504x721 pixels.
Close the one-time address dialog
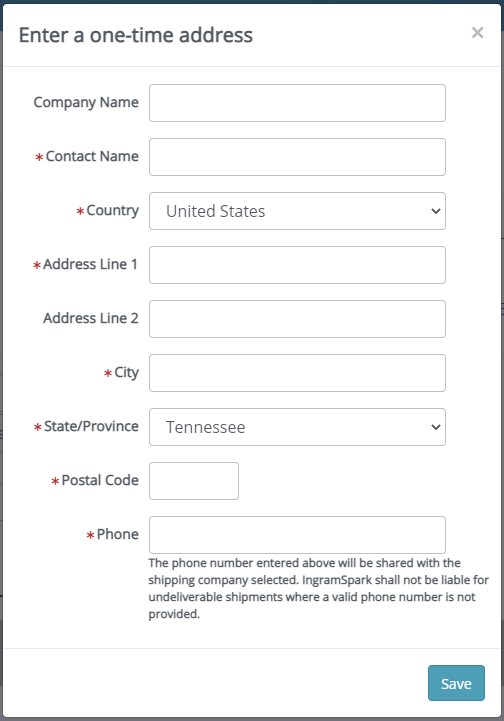(x=477, y=33)
